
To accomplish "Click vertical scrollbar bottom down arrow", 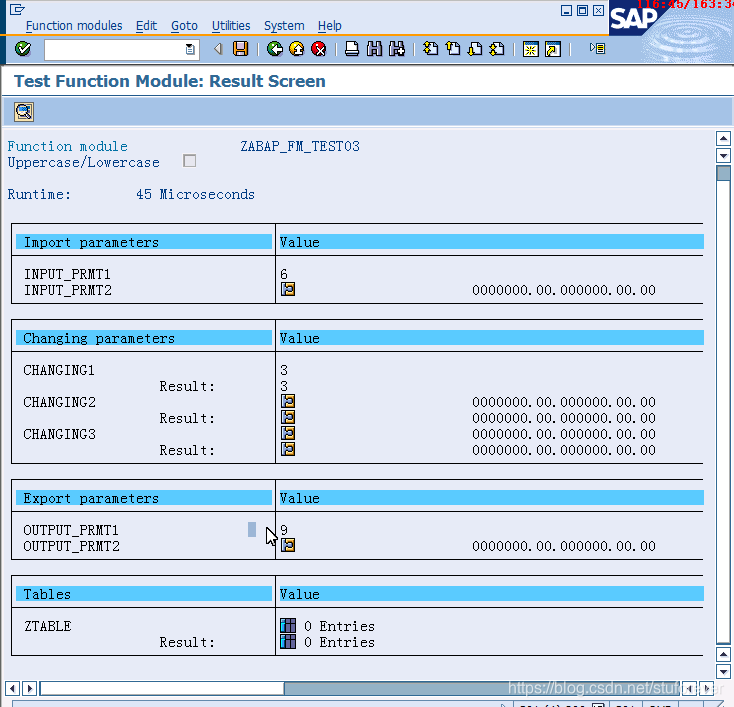I will pos(723,671).
